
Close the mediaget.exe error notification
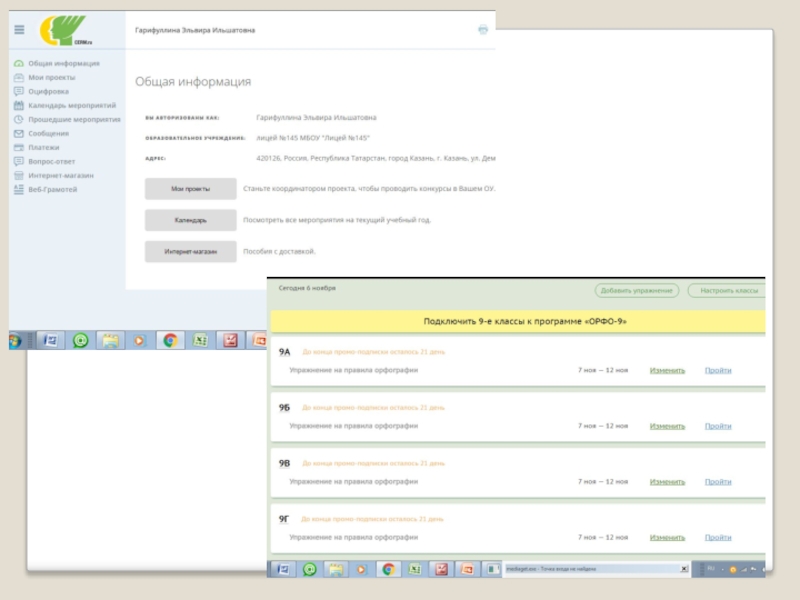pos(684,569)
